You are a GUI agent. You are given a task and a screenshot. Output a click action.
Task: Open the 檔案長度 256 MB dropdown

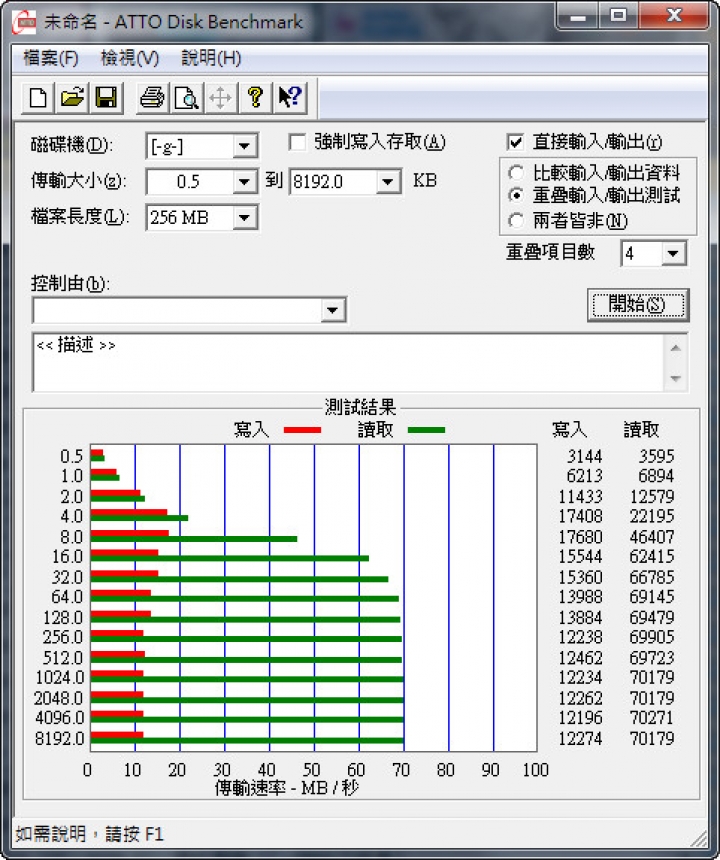click(245, 218)
